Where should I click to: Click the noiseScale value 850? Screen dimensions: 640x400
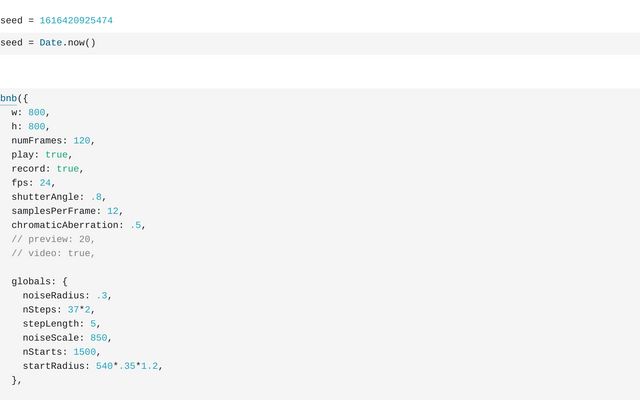(x=99, y=338)
